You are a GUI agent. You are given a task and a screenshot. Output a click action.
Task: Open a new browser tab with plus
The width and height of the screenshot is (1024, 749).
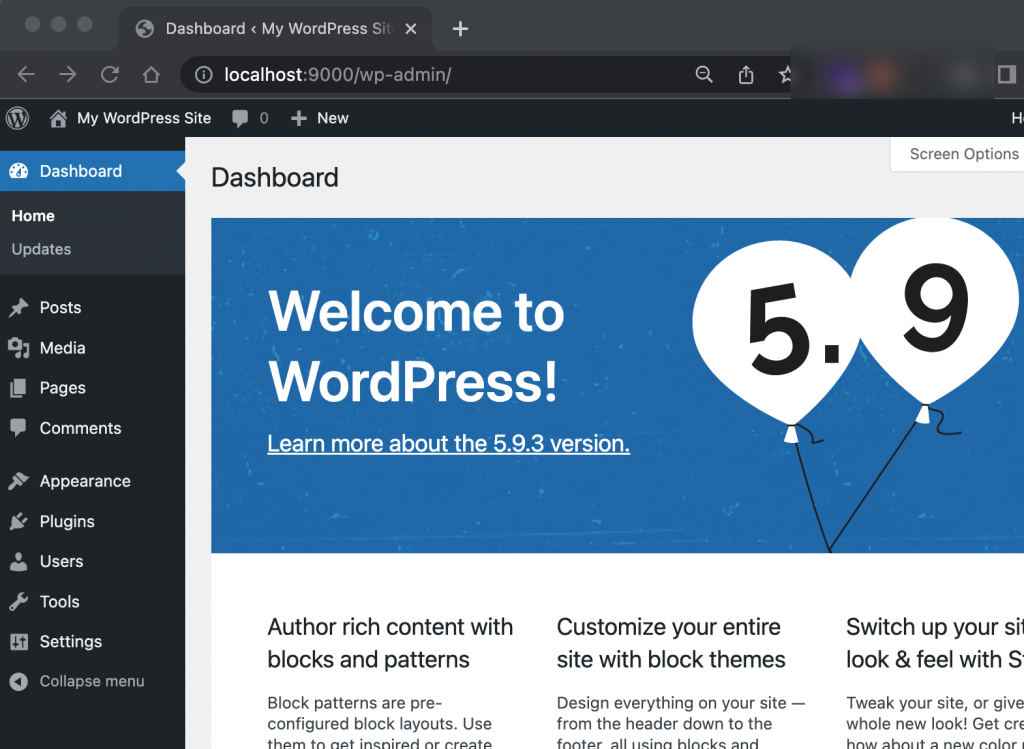pos(460,29)
